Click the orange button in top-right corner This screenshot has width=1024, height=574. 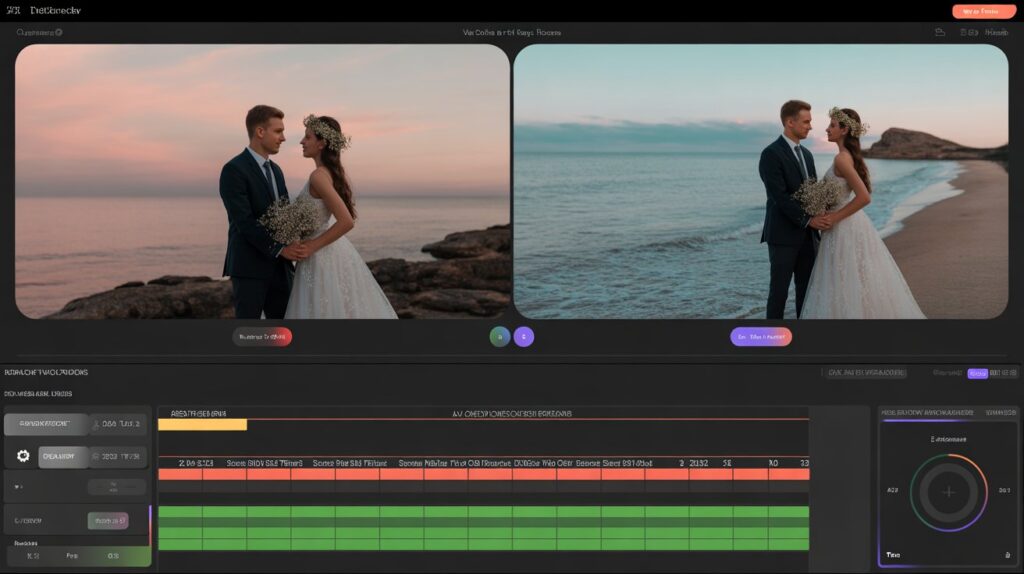click(984, 11)
